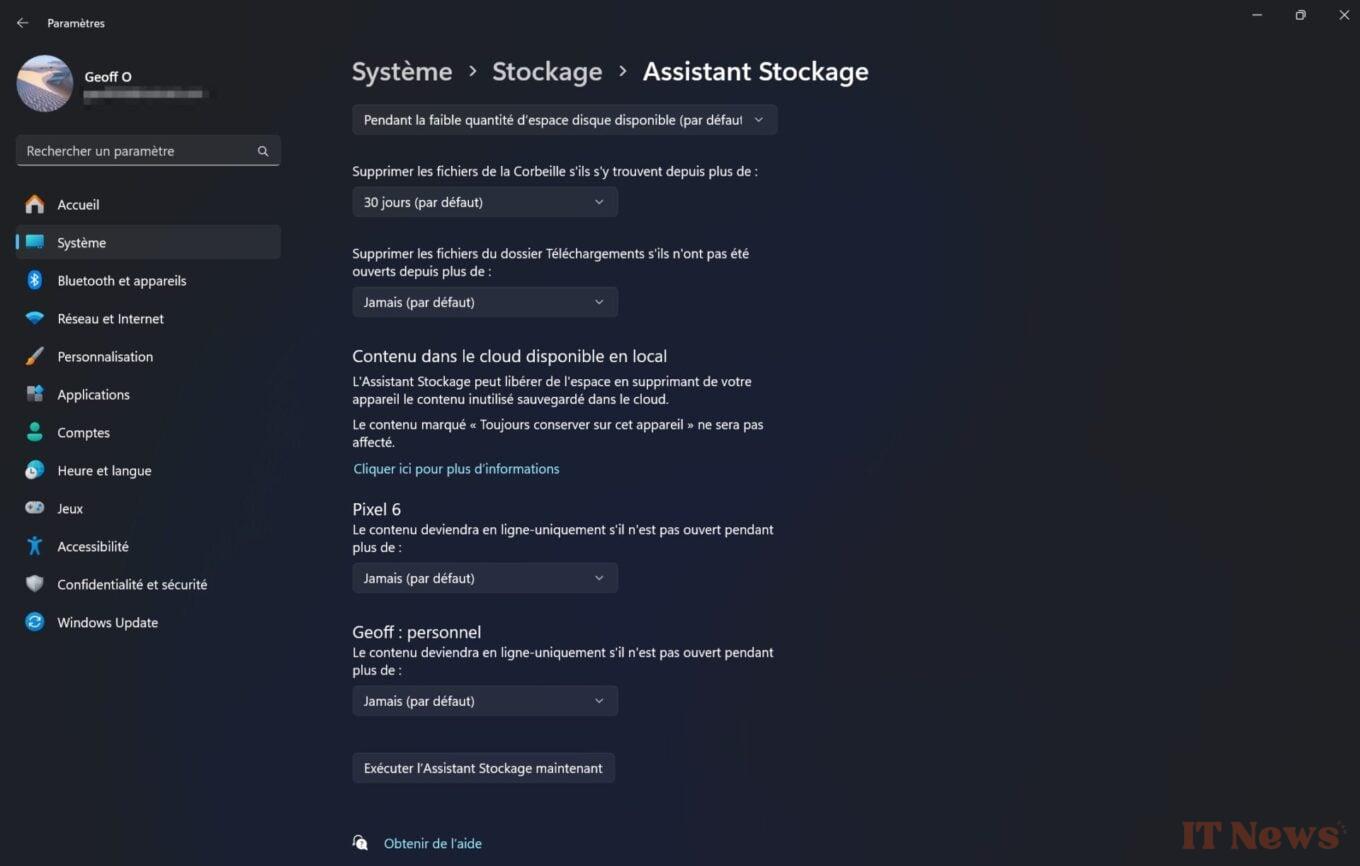
Task: Open the Geoff personnel cleanup dropdown
Action: pos(484,700)
